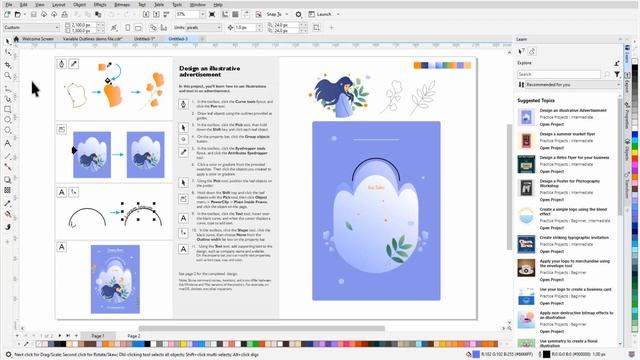The width and height of the screenshot is (640, 360).
Task: Click Portrait orientation icon
Action: pos(128,28)
